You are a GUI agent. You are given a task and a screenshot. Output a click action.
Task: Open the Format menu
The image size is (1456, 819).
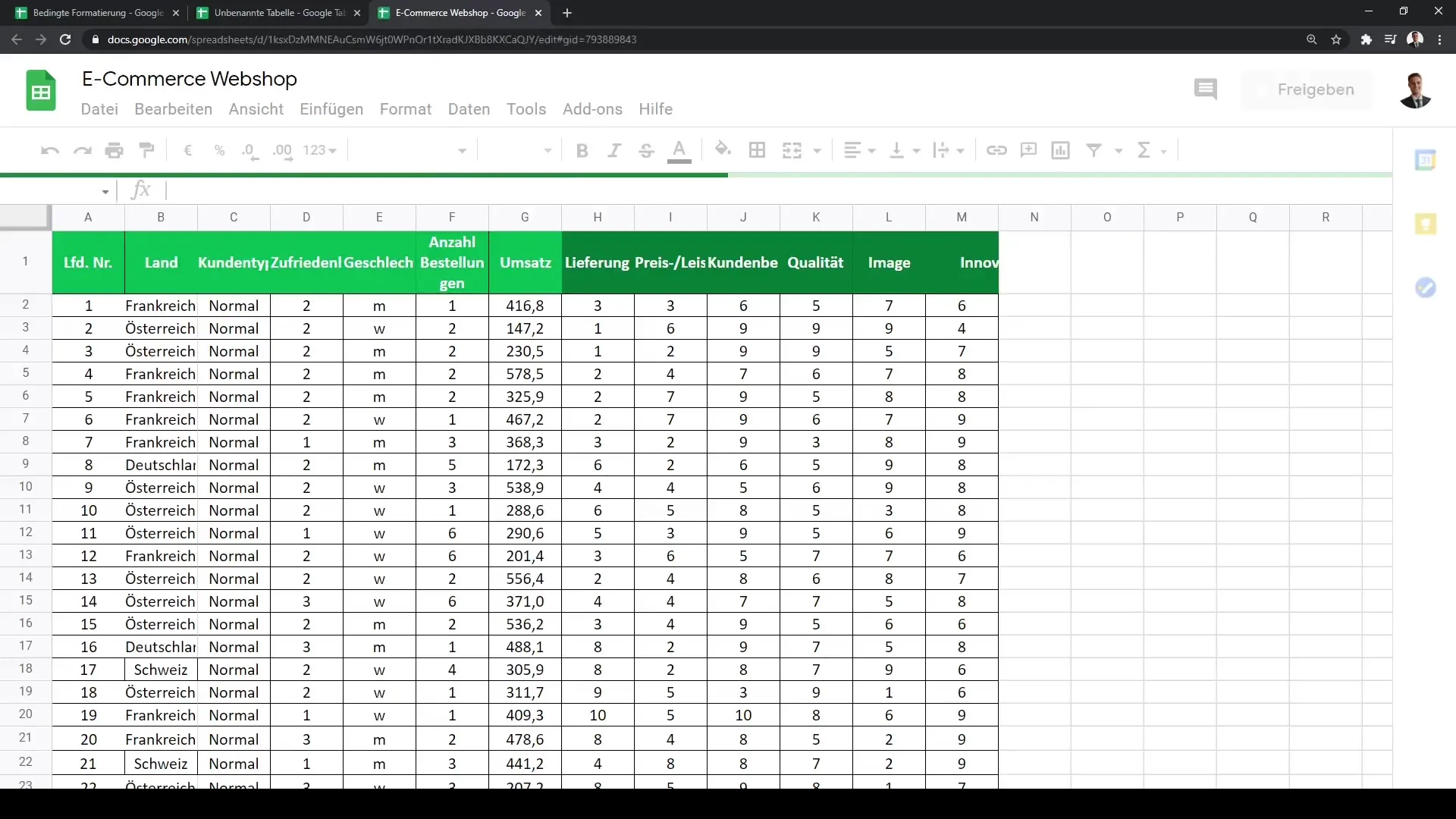click(405, 109)
